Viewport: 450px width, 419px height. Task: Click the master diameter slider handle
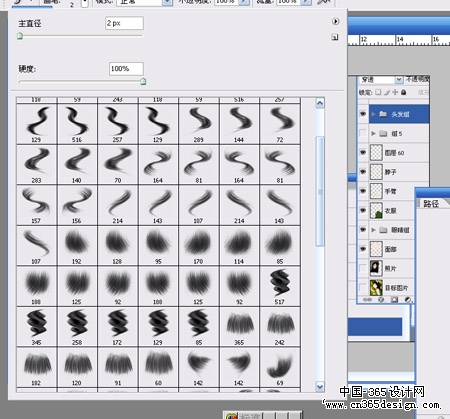20,36
